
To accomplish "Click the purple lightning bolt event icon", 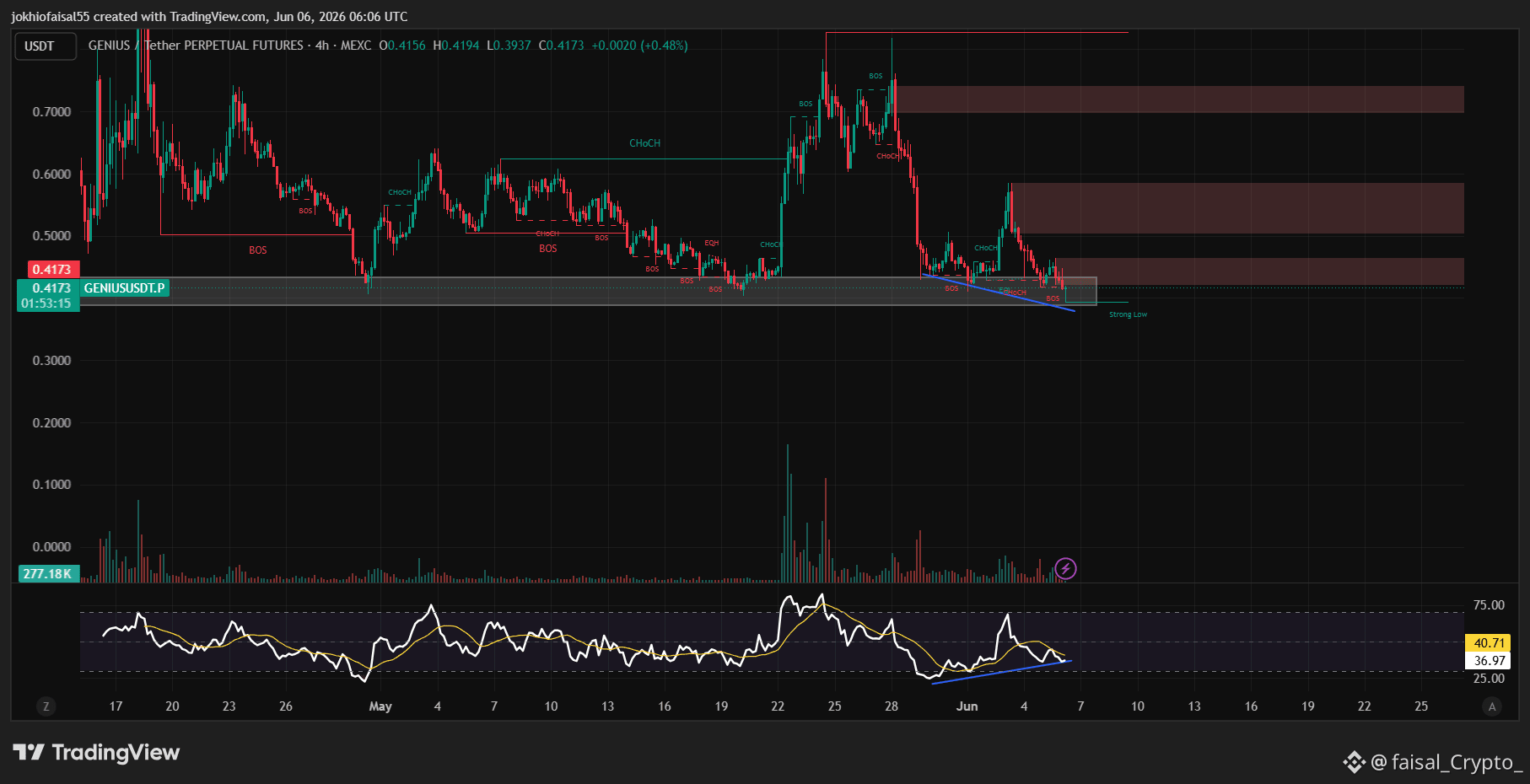I will (x=1065, y=569).
